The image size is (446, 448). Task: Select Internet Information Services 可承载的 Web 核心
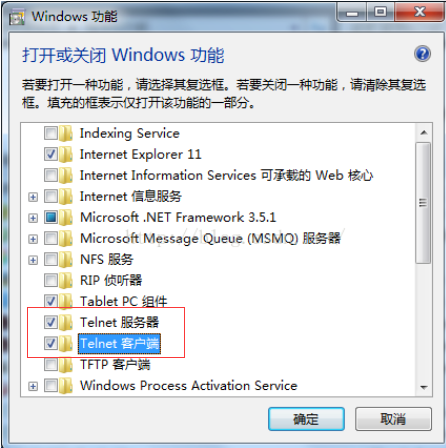click(226, 175)
